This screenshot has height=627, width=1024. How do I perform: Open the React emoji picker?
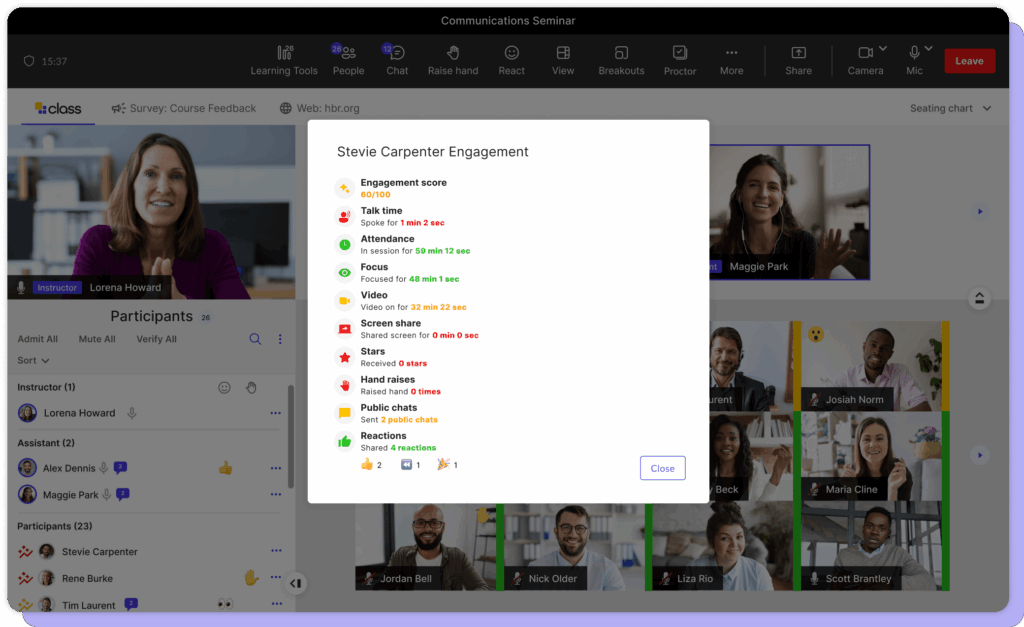[511, 60]
